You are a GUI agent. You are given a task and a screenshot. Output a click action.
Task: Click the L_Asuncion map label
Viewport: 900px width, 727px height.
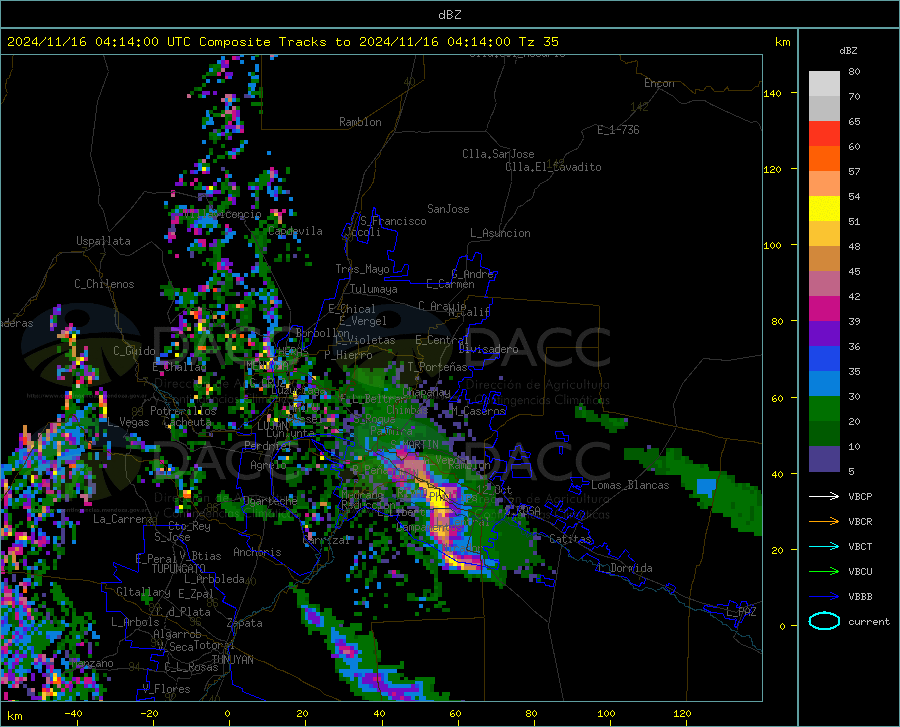[x=500, y=233]
